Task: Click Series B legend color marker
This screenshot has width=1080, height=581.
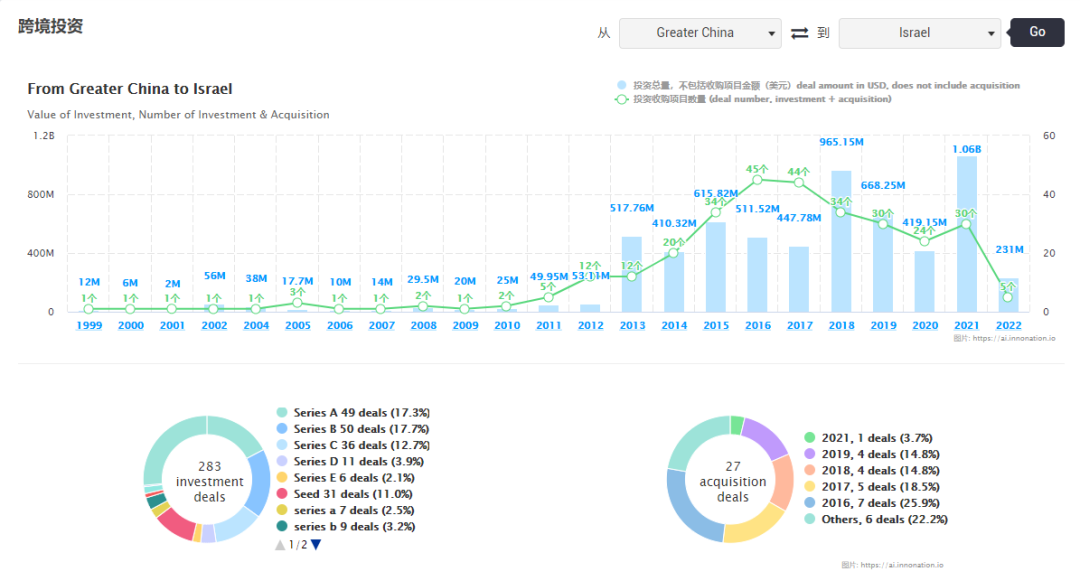Action: click(x=282, y=429)
